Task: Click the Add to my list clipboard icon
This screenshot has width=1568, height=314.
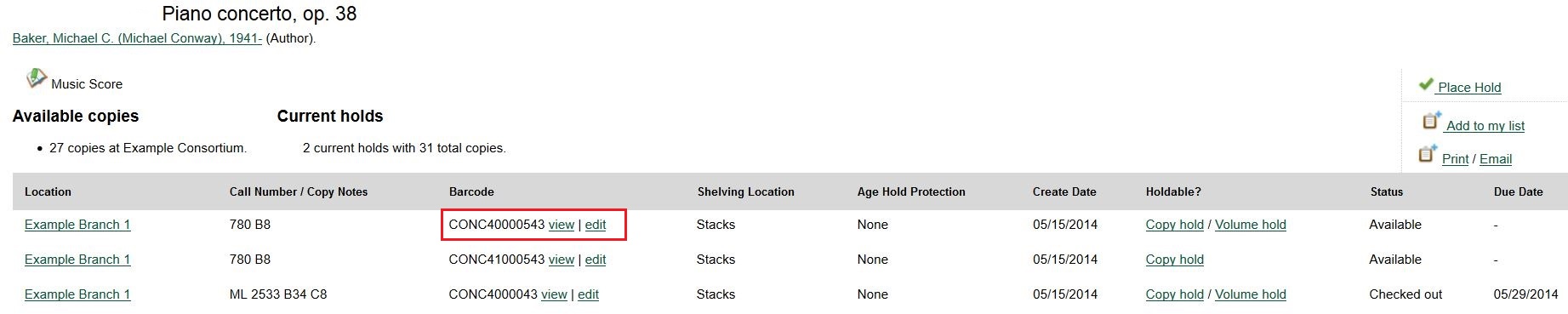Action: tap(1431, 121)
